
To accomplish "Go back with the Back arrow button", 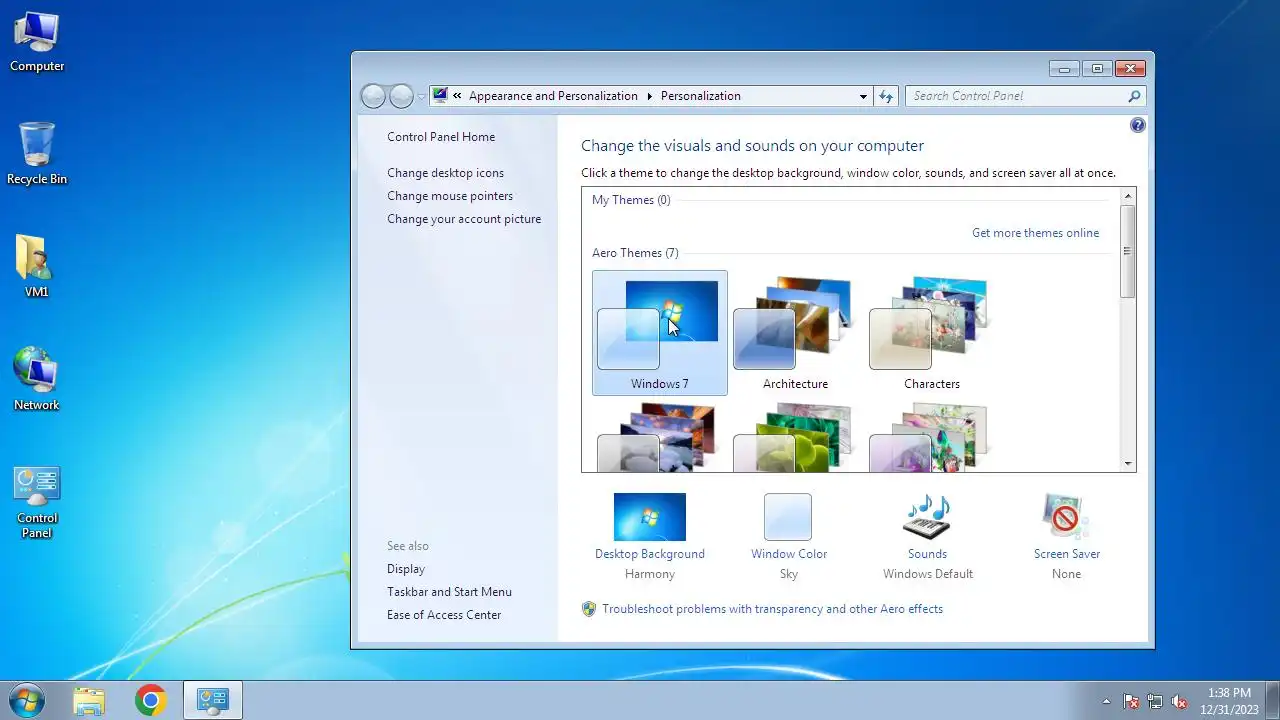I will coord(373,96).
